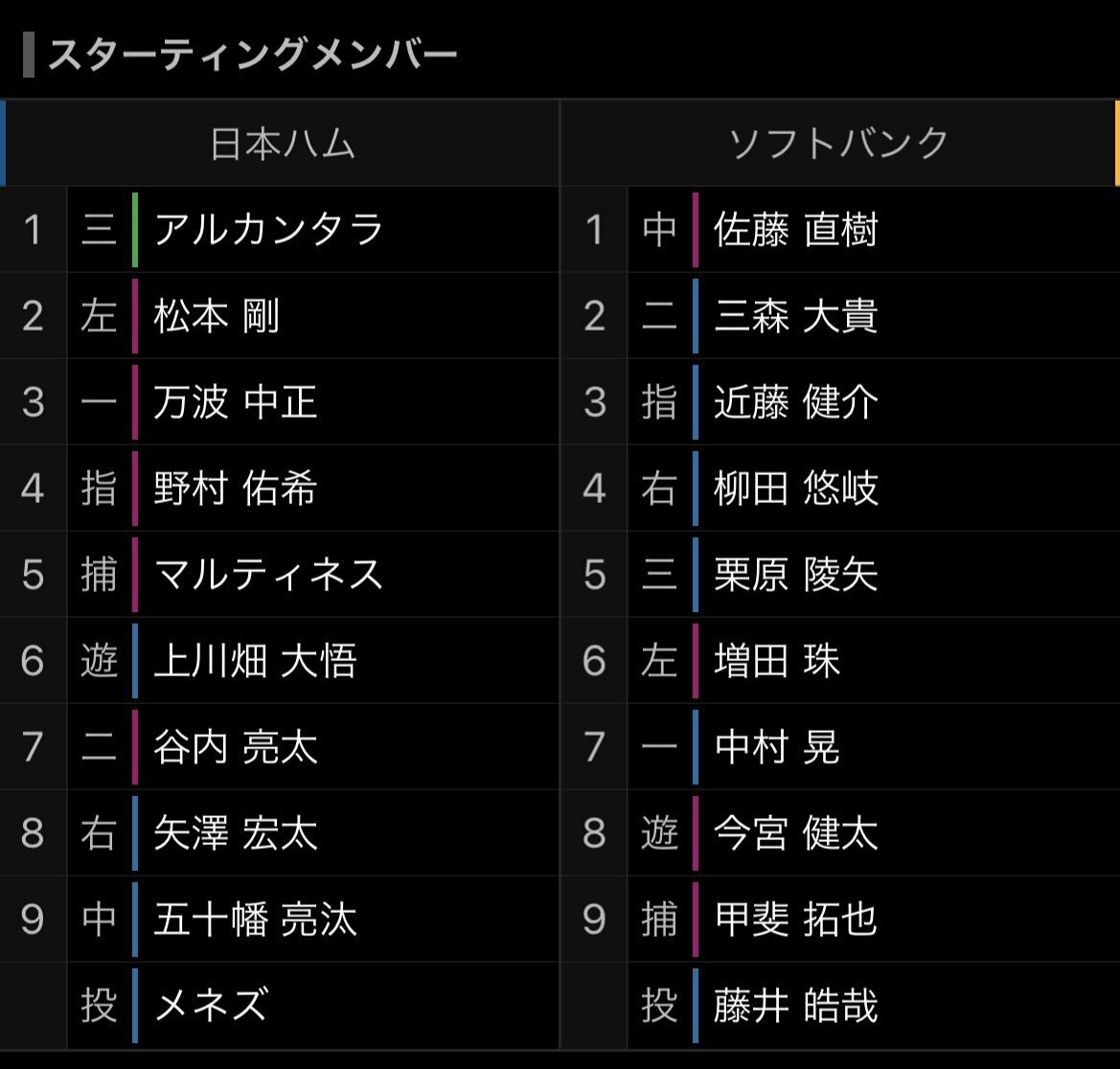This screenshot has width=1120, height=1069.
Task: Click the ソフトバンク team header
Action: point(838,144)
